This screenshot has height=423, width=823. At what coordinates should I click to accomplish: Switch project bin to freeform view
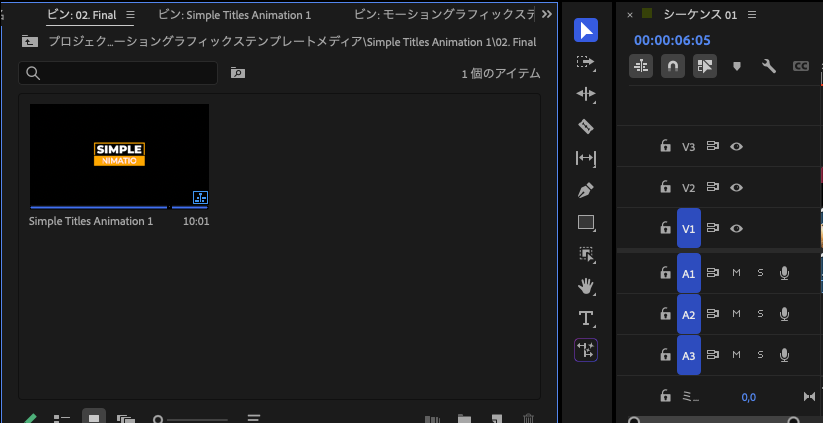125,418
